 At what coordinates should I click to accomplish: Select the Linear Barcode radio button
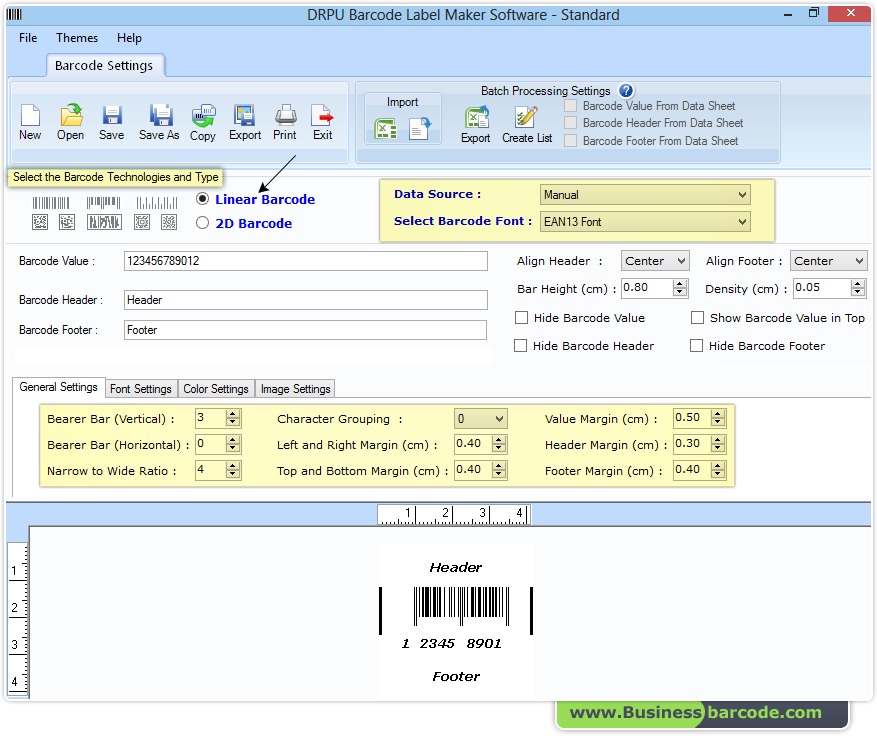(x=203, y=199)
